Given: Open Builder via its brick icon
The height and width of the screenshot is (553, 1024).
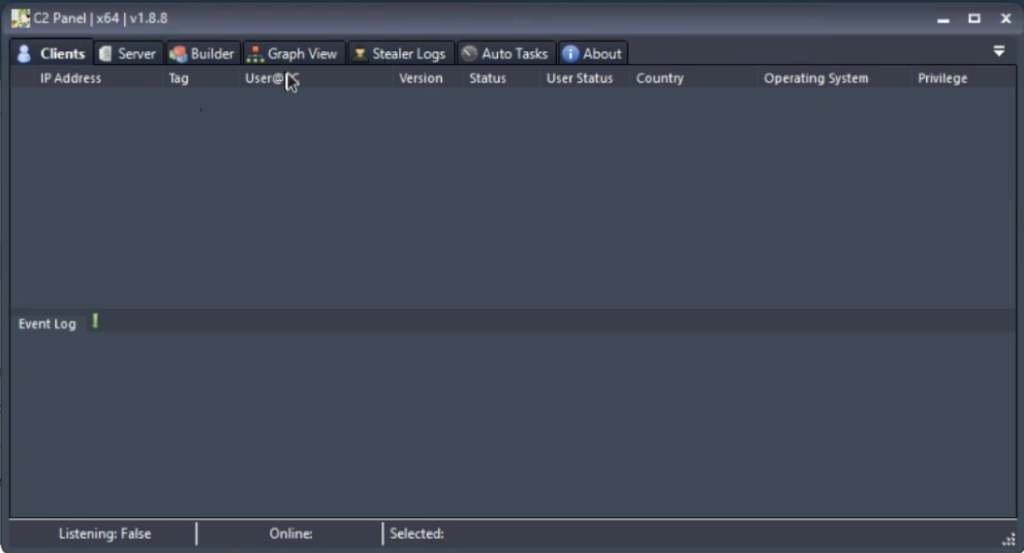Looking at the screenshot, I should [x=178, y=54].
